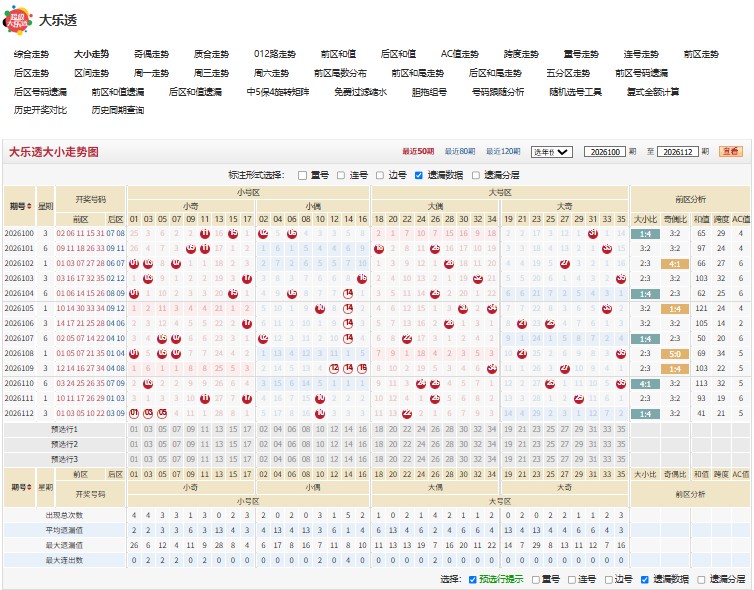
Task: Focus the start period field 2026100
Action: click(605, 152)
